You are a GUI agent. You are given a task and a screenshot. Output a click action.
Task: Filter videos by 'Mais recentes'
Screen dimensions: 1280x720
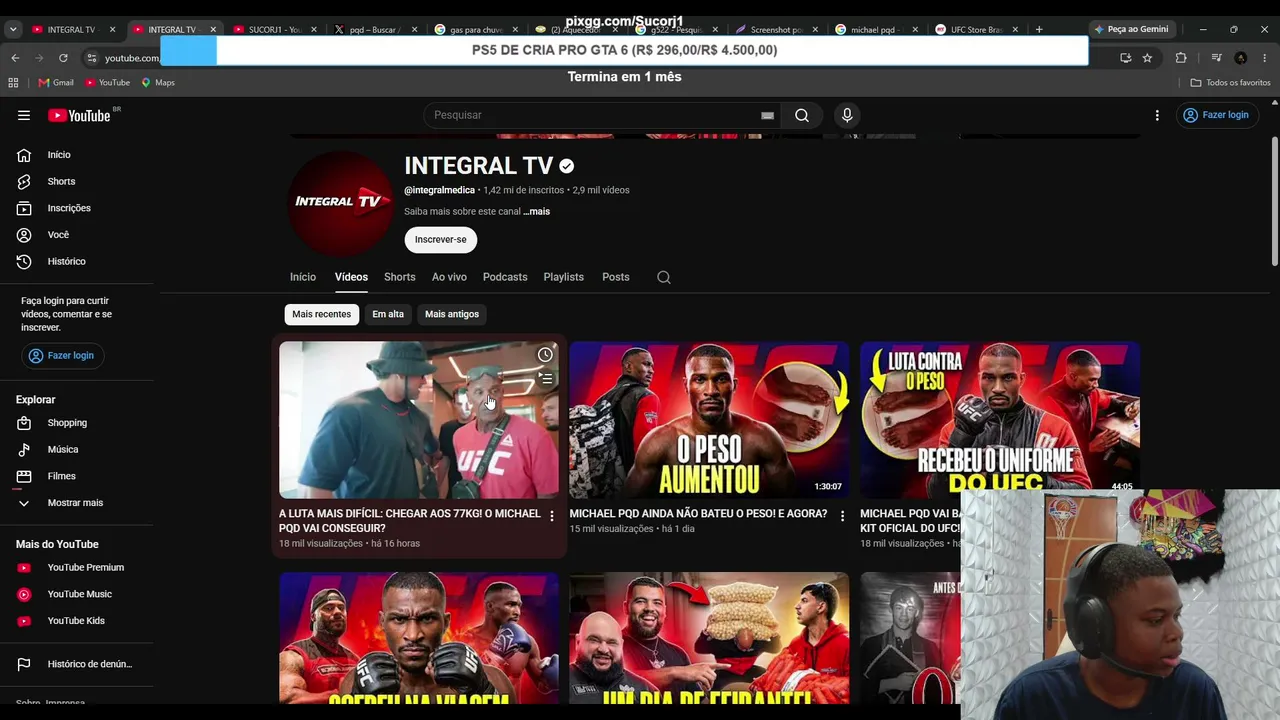point(322,314)
